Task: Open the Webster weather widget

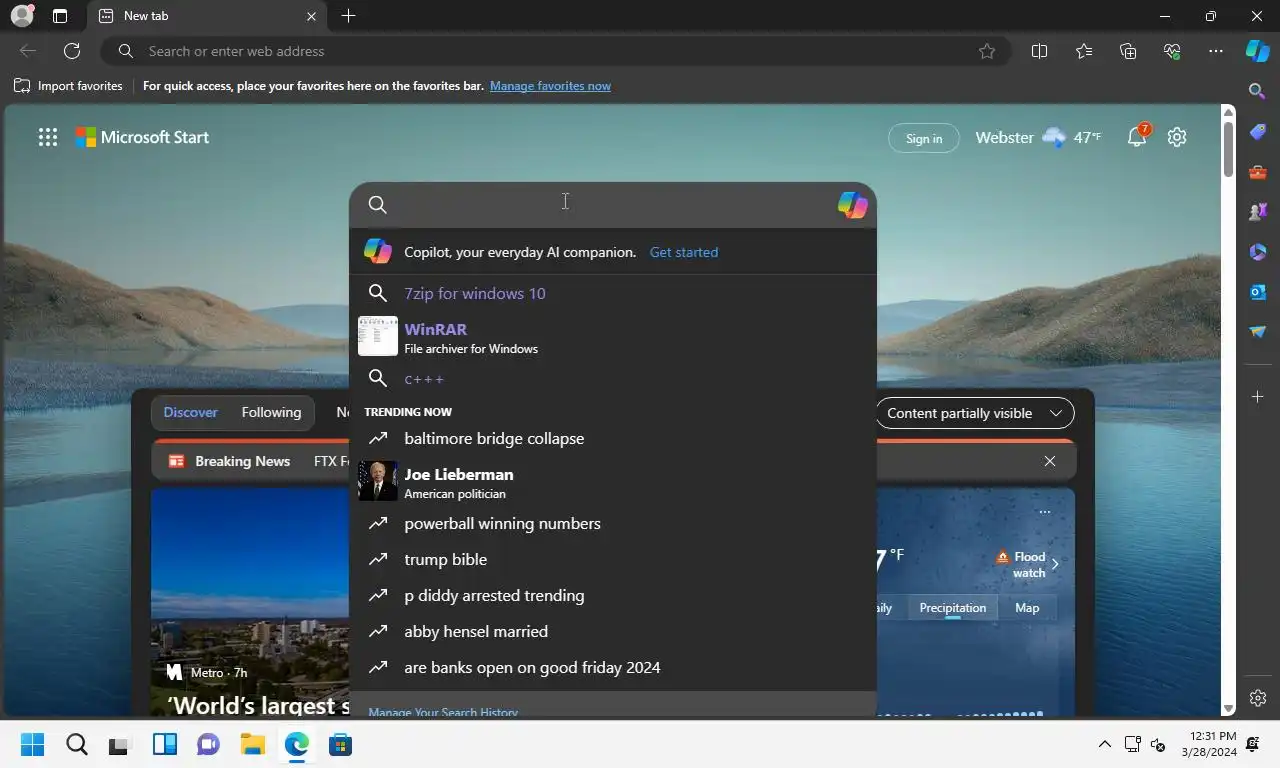Action: point(1038,138)
